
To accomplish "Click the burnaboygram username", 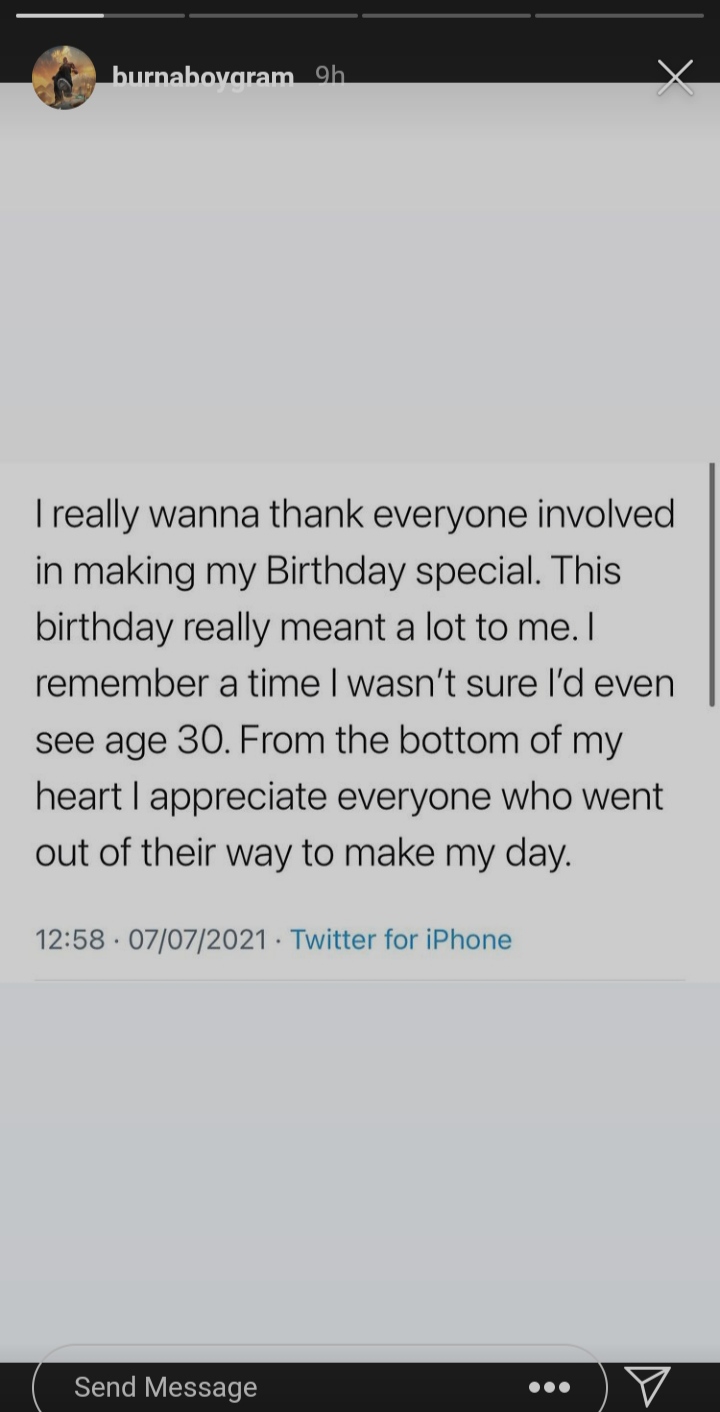I will (203, 77).
